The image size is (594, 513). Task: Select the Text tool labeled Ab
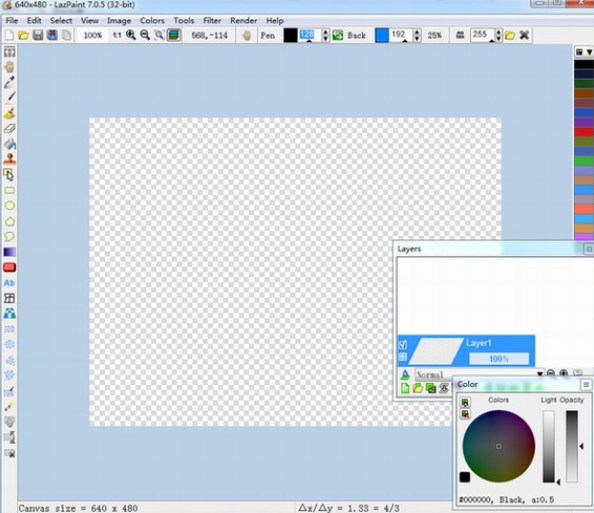click(x=9, y=283)
